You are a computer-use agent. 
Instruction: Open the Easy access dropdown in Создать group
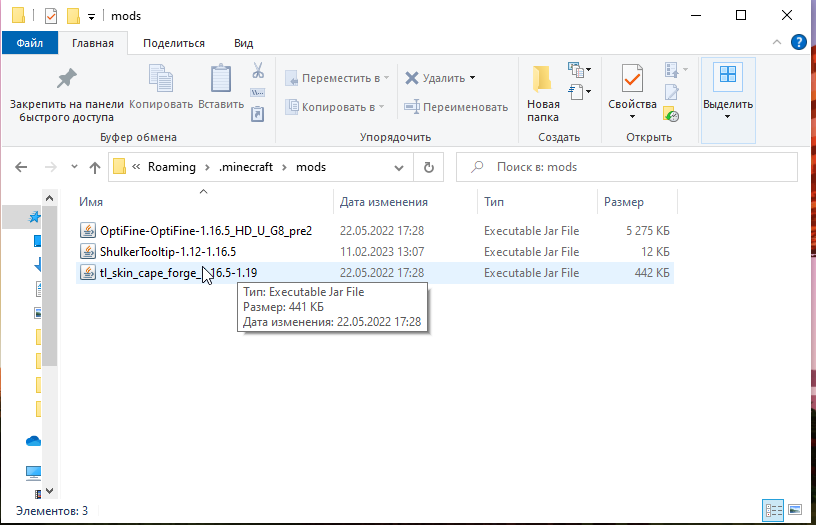pyautogui.click(x=580, y=92)
